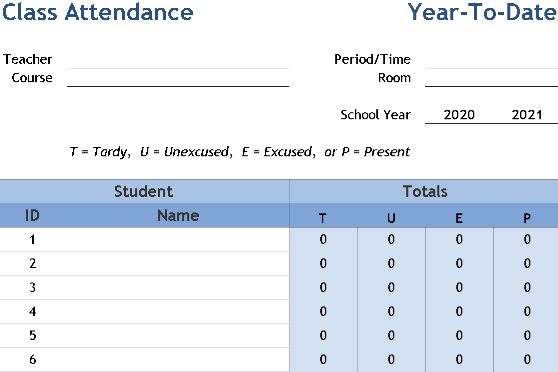Select the U total for student 6
558x372 pixels.
(391, 360)
